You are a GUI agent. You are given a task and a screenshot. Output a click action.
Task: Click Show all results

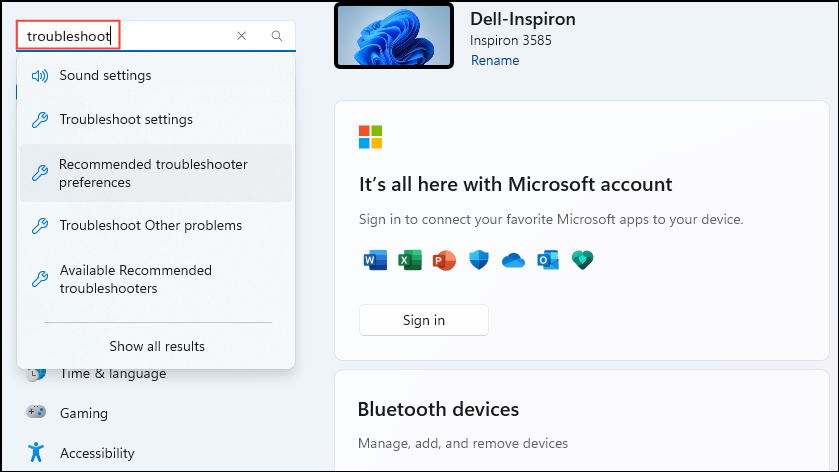point(157,346)
